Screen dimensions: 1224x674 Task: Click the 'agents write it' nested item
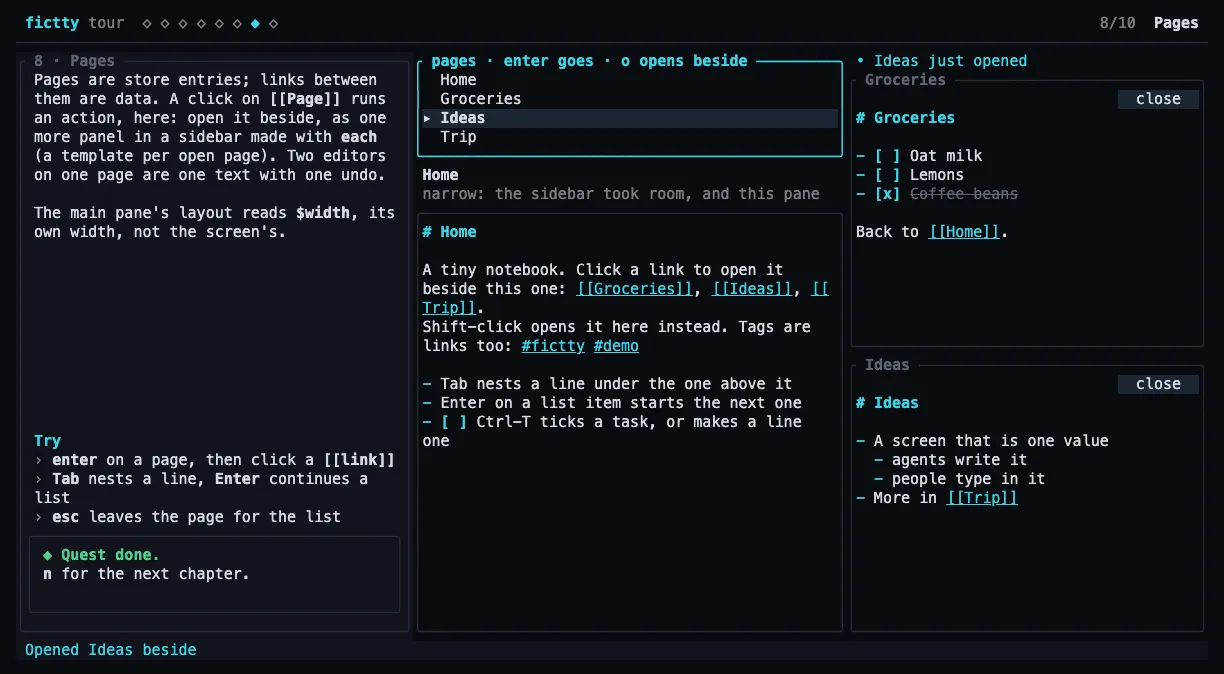click(x=950, y=460)
